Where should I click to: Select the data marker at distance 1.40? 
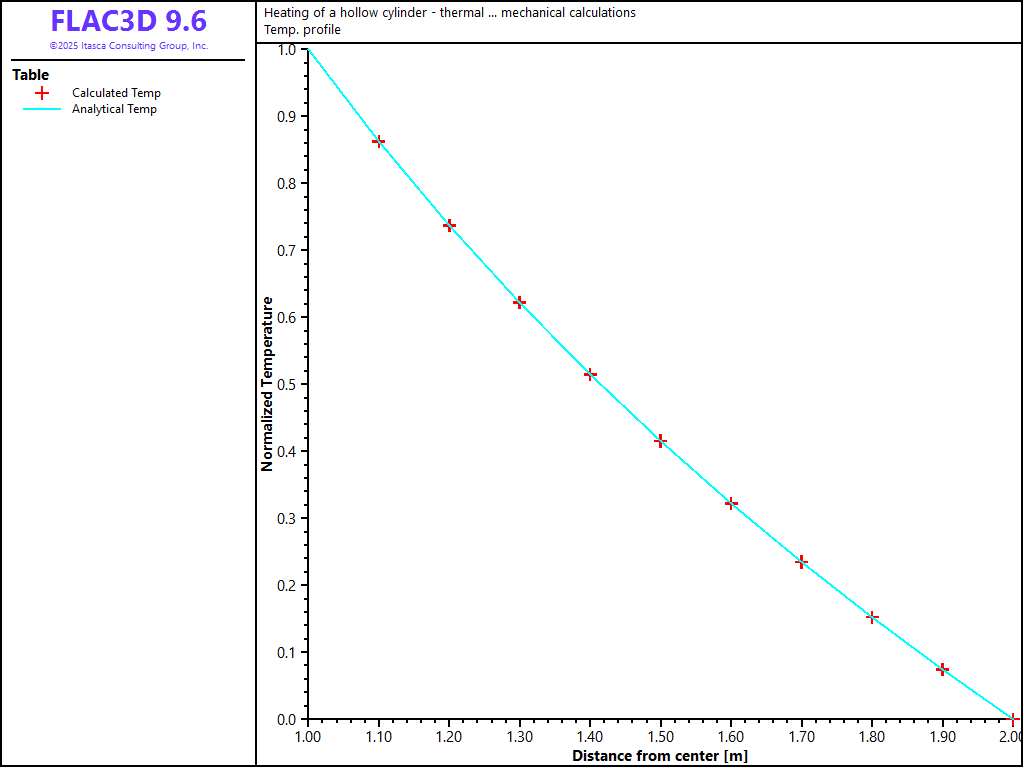(590, 374)
